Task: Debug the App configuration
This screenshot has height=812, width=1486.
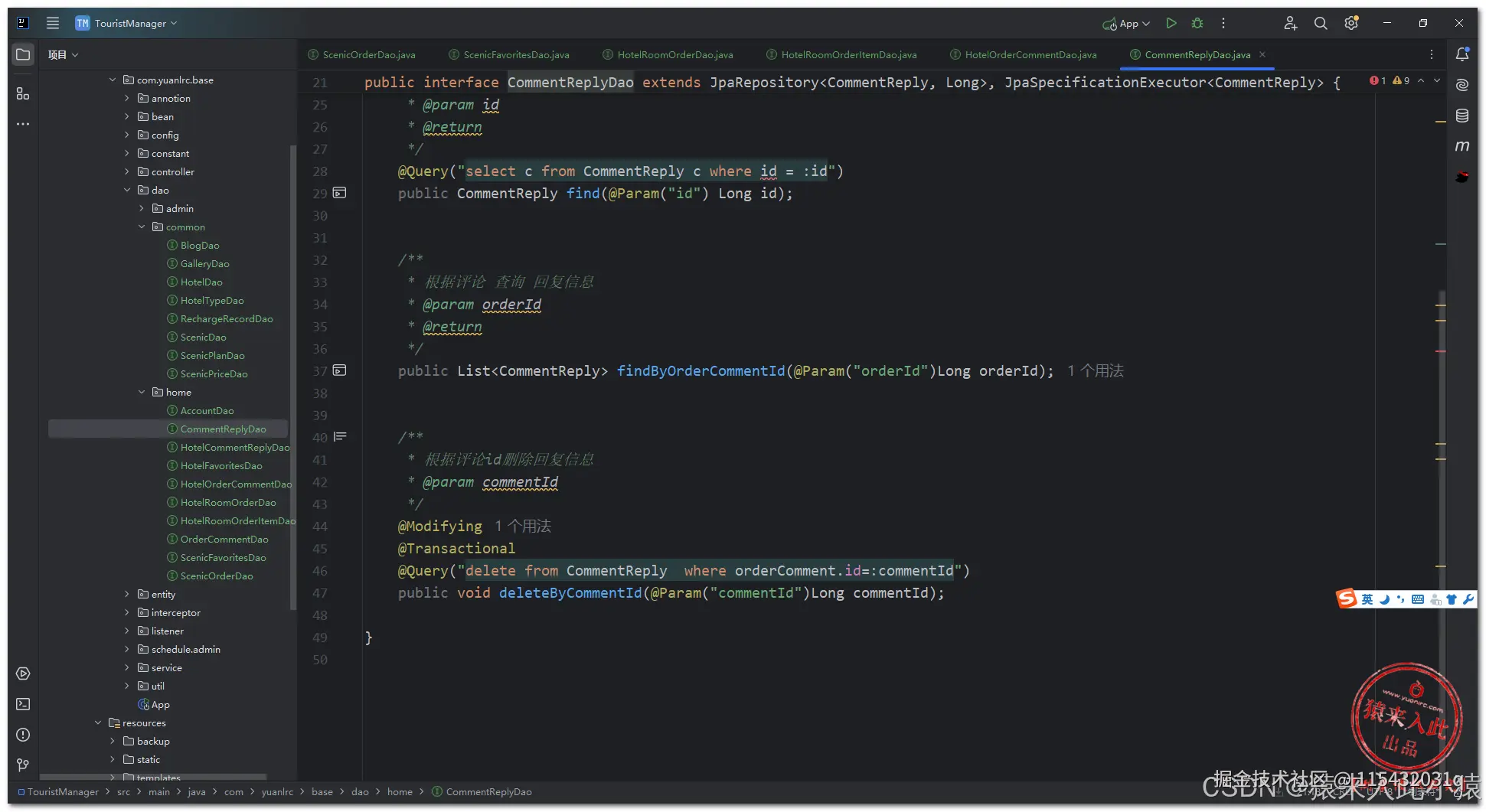Action: [1197, 23]
